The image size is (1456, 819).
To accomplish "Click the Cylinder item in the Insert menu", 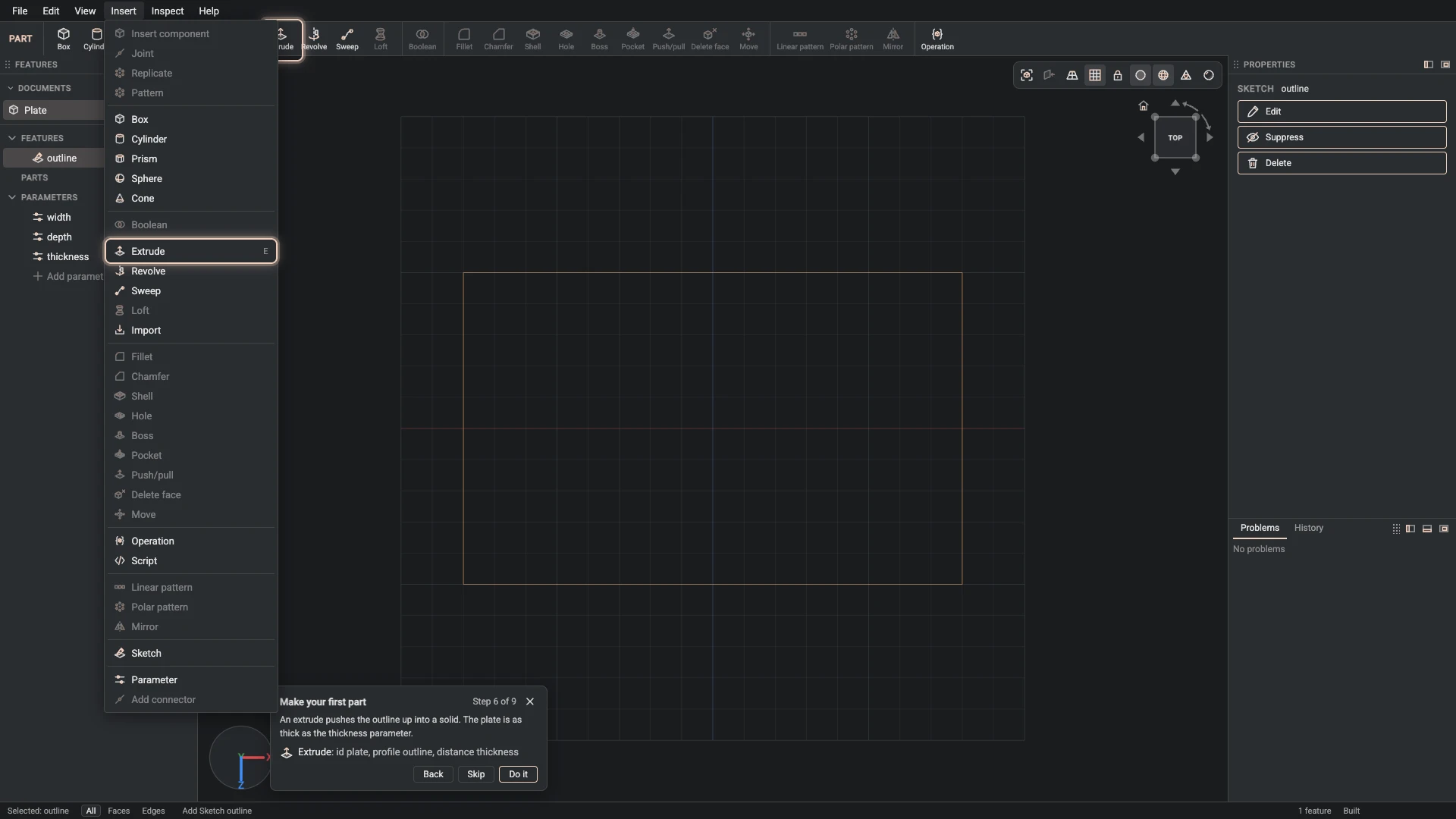I will coord(191,139).
